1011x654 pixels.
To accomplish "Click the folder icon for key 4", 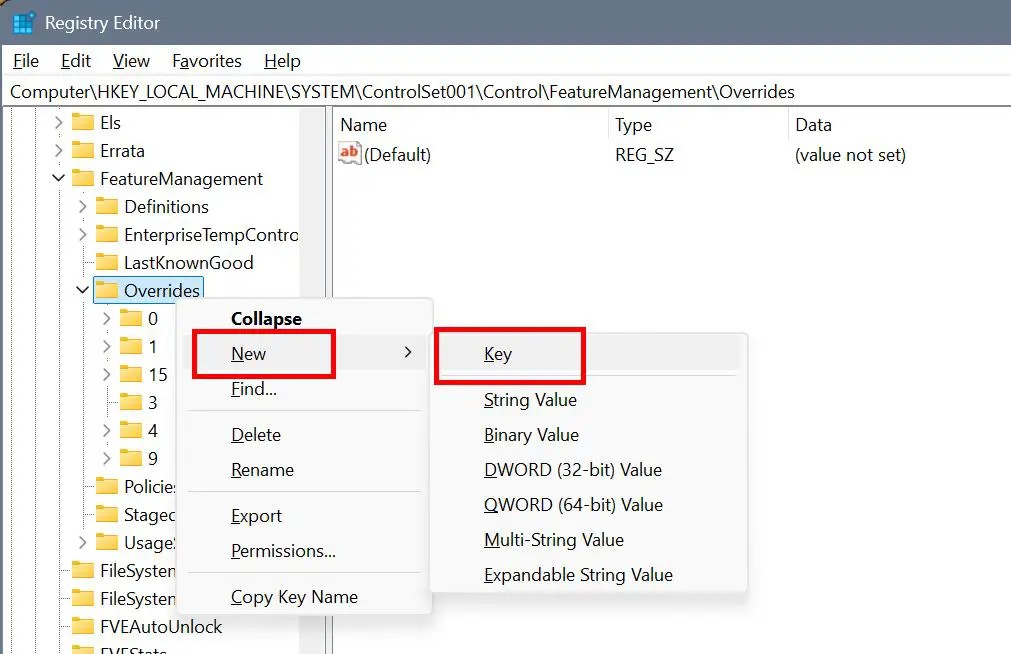I will (131, 430).
